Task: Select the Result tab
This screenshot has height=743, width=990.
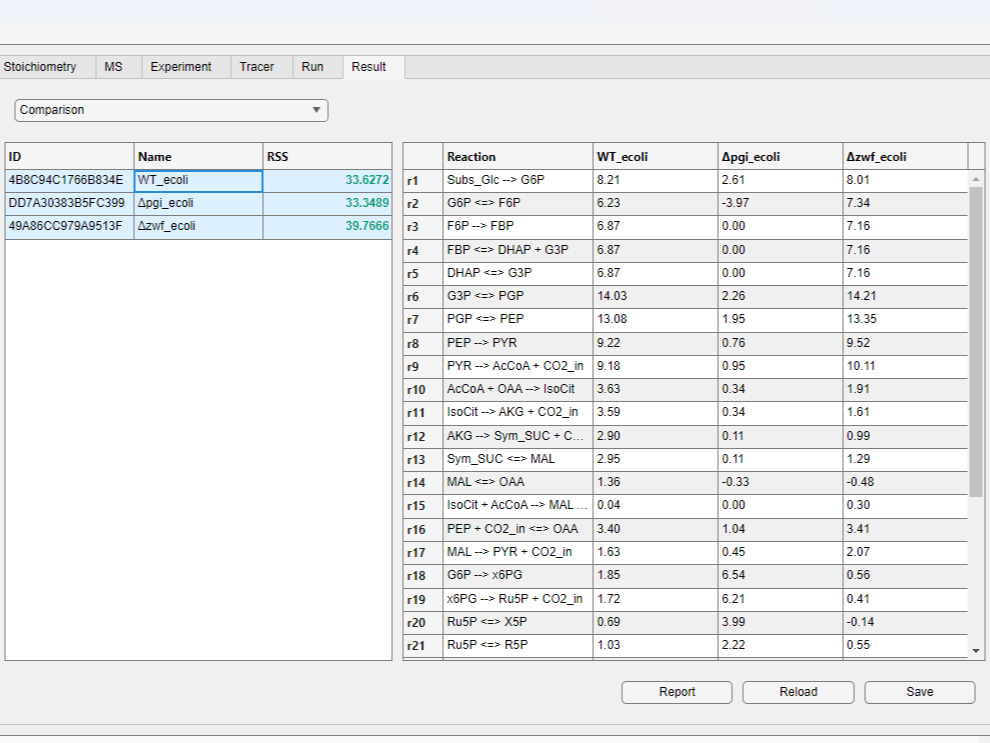Action: (x=369, y=66)
